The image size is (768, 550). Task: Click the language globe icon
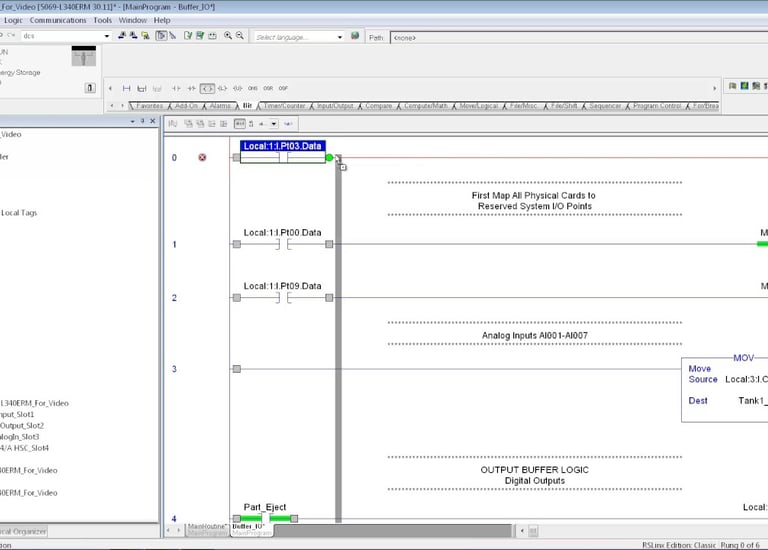pyautogui.click(x=355, y=36)
